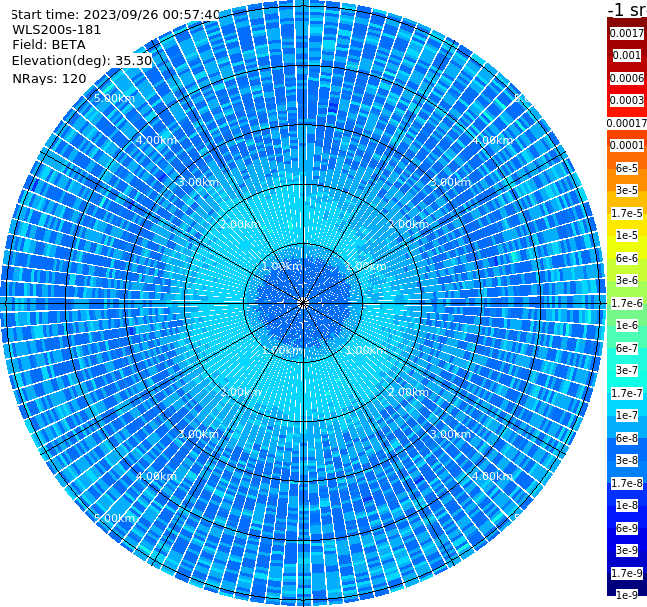Click the 6e-9 colorbar label
The width and height of the screenshot is (647, 607).
pyautogui.click(x=627, y=528)
